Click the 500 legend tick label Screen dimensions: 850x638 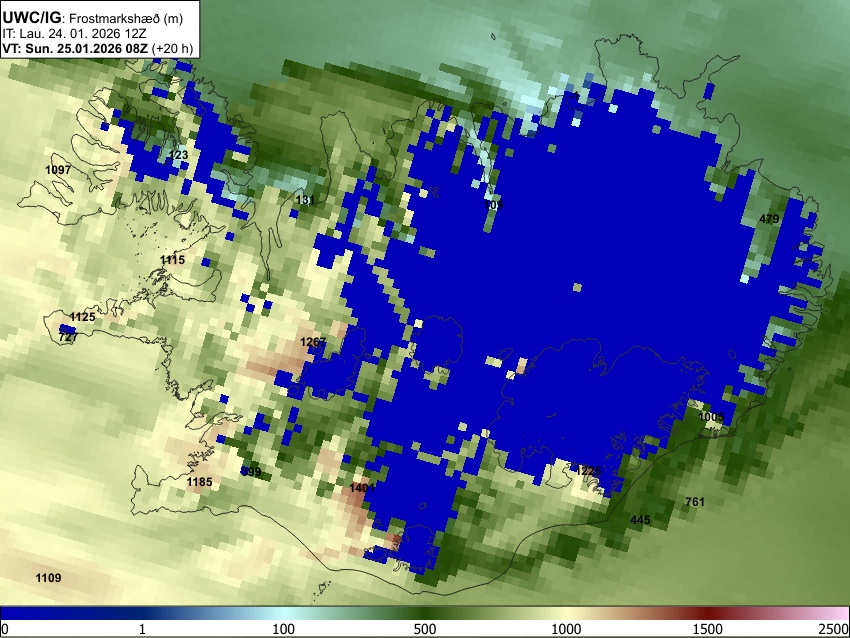click(x=425, y=629)
